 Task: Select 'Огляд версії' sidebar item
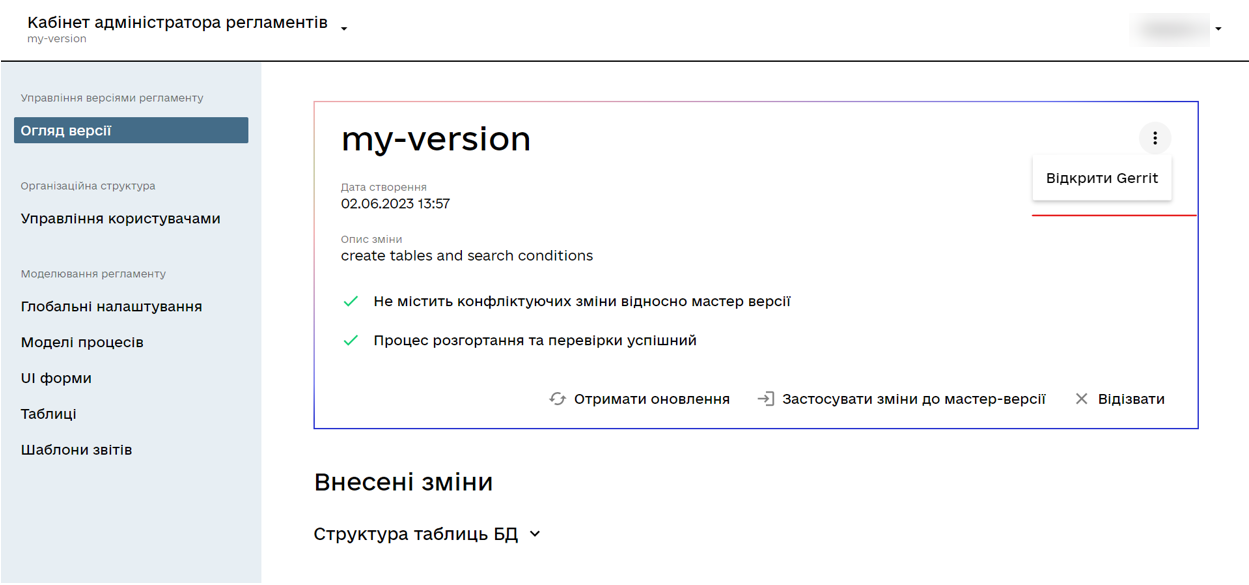coord(131,130)
